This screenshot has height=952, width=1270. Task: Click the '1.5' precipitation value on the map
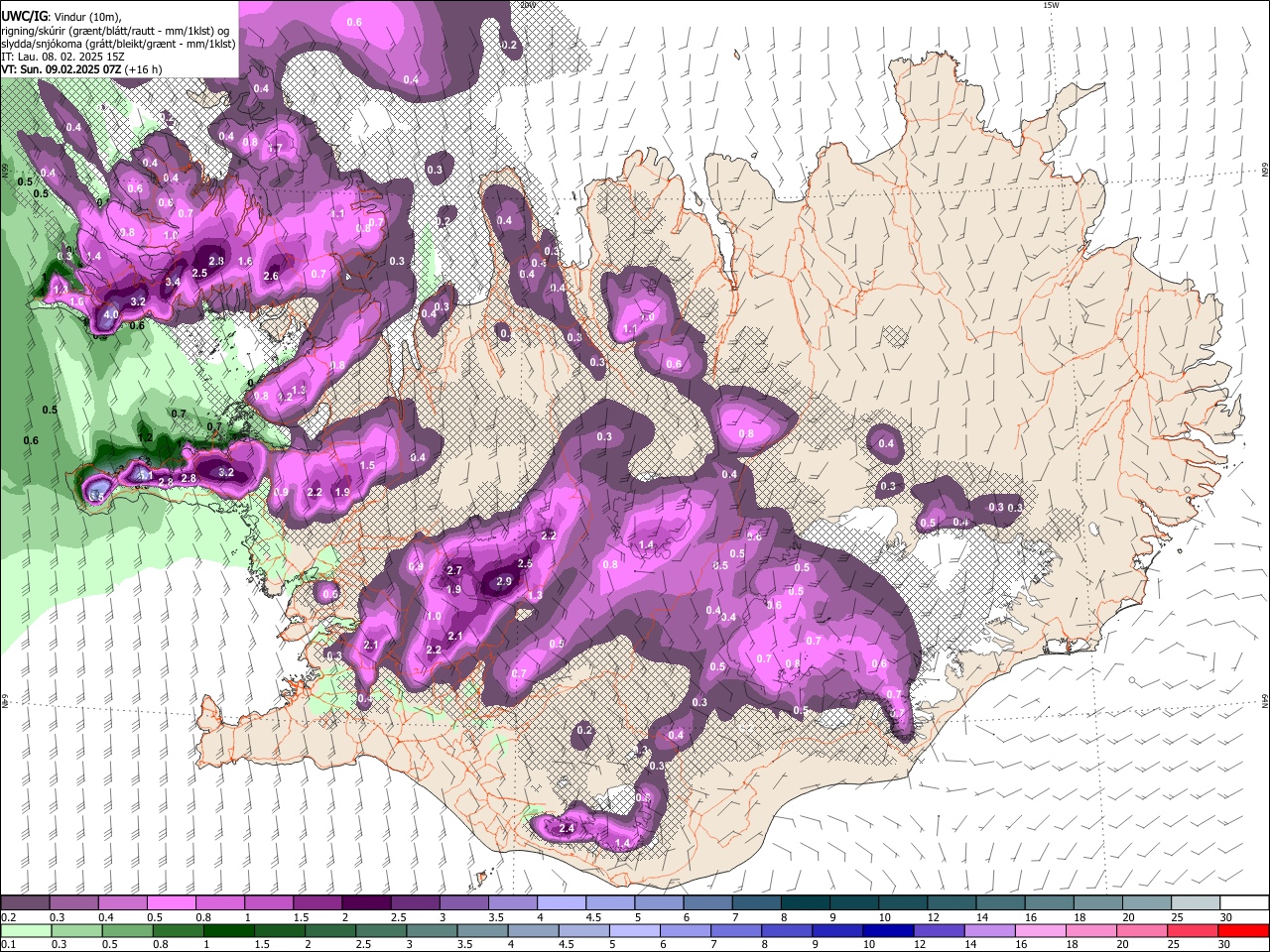point(367,465)
